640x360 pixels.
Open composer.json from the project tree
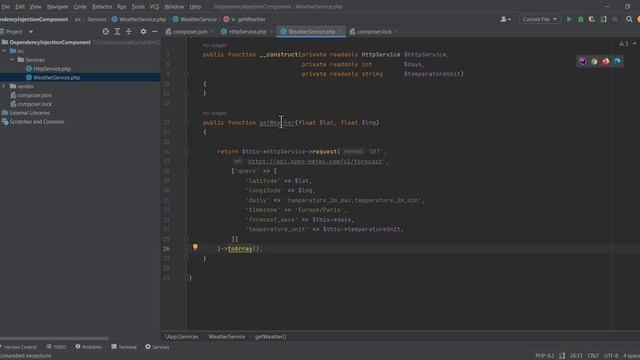coord(34,95)
